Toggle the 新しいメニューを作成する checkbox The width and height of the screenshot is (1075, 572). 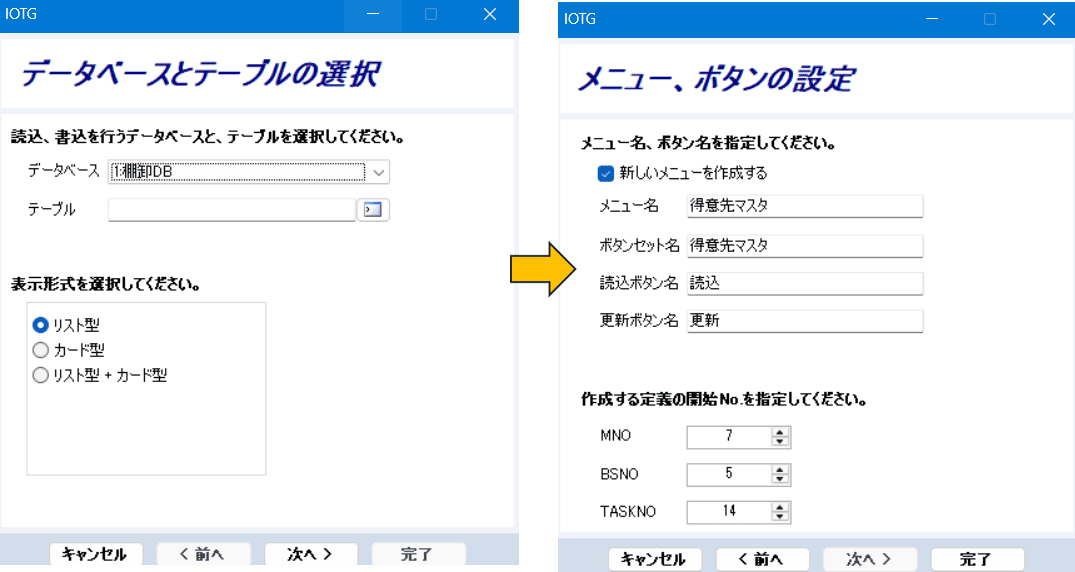coord(605,173)
